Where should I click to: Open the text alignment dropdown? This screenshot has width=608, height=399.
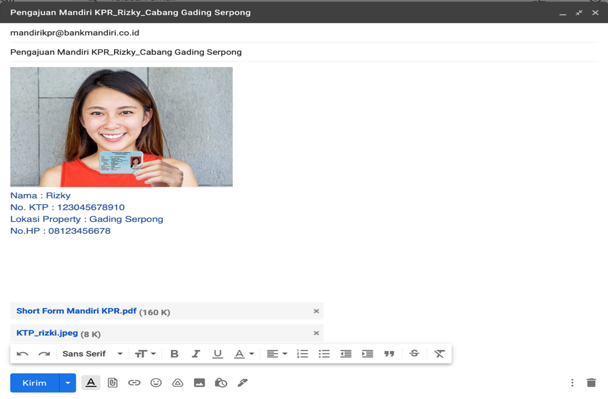coord(277,354)
